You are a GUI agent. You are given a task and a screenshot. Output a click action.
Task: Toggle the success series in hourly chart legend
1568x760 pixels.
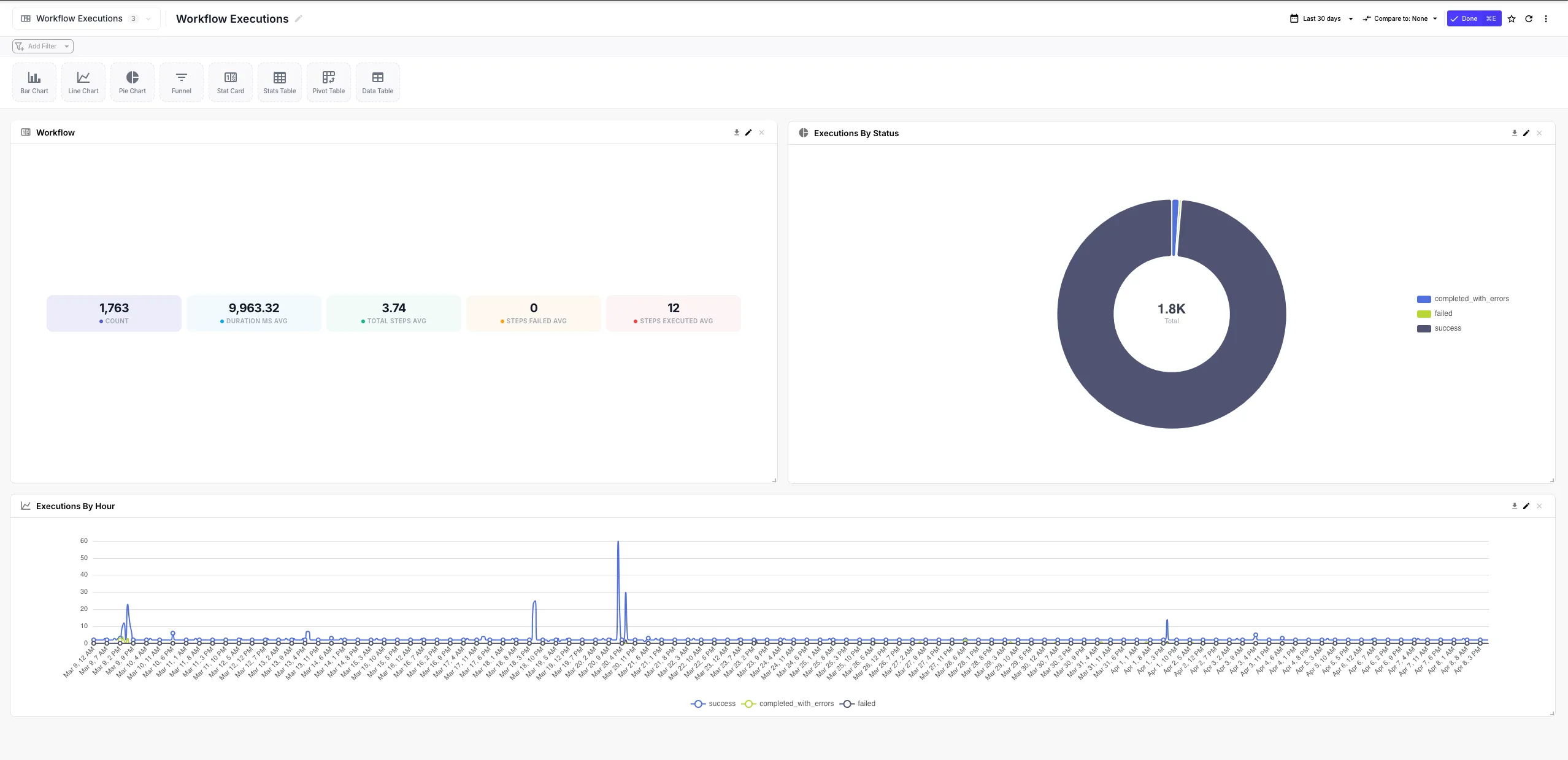tap(712, 704)
